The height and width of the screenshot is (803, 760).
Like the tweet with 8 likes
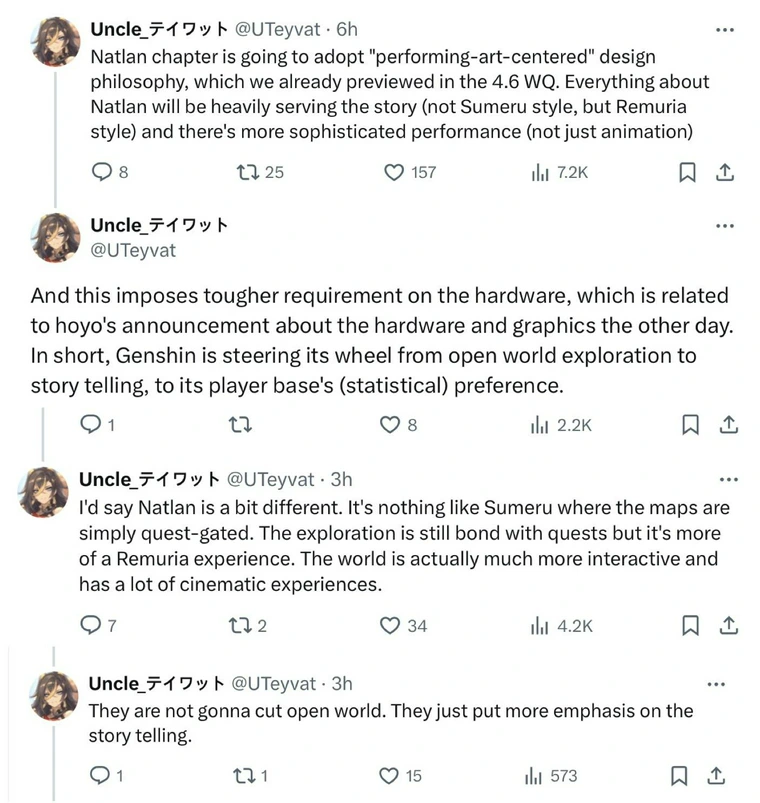pyautogui.click(x=390, y=425)
